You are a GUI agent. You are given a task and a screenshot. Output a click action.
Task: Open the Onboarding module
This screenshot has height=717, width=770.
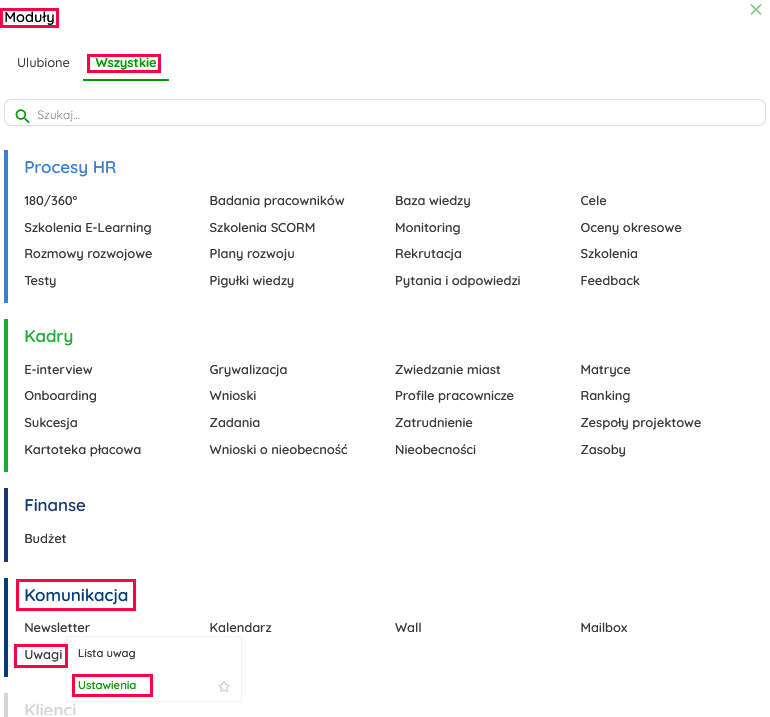click(x=60, y=396)
